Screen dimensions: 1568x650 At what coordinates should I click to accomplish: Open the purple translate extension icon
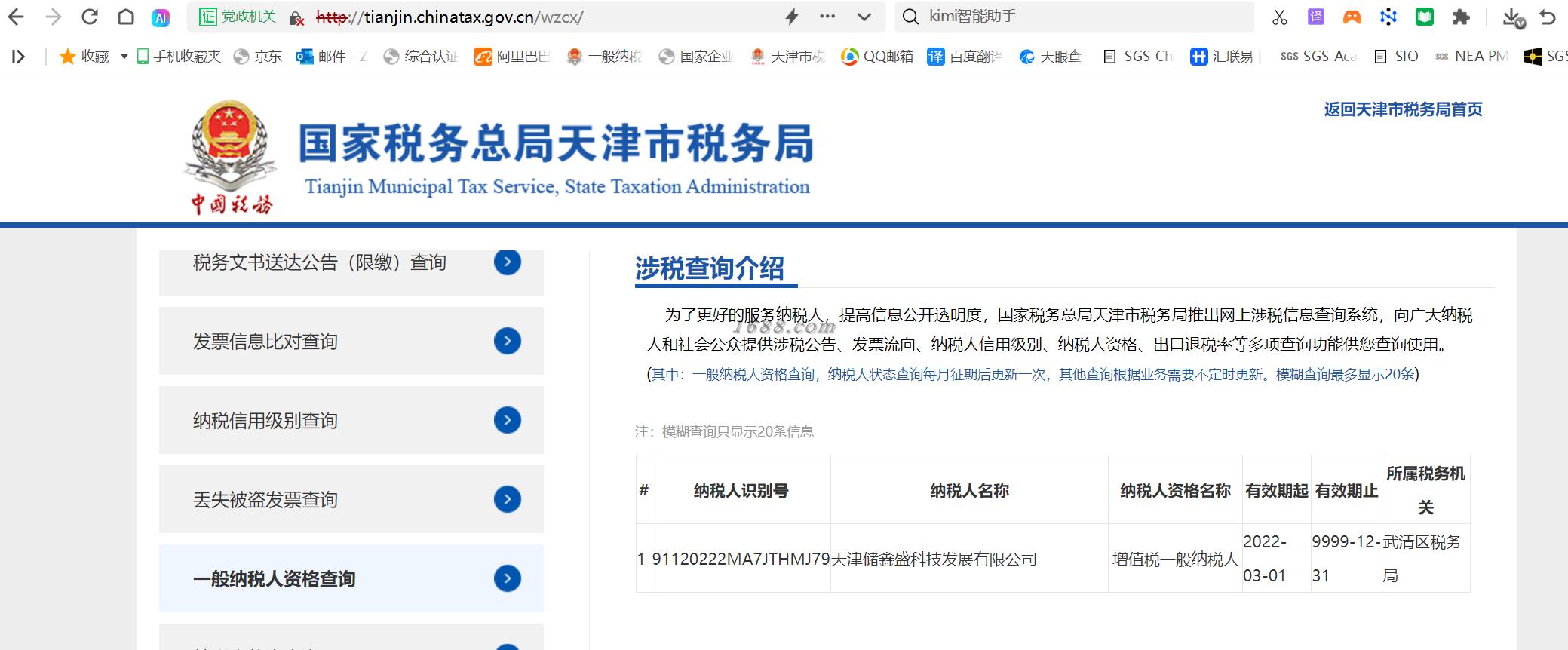coord(1316,17)
